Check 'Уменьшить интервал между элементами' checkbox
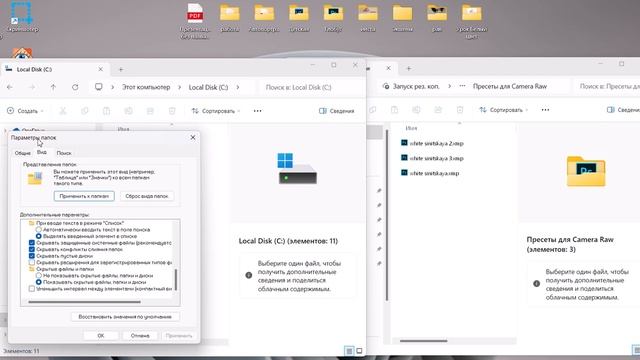The height and width of the screenshot is (360, 640). 31,289
